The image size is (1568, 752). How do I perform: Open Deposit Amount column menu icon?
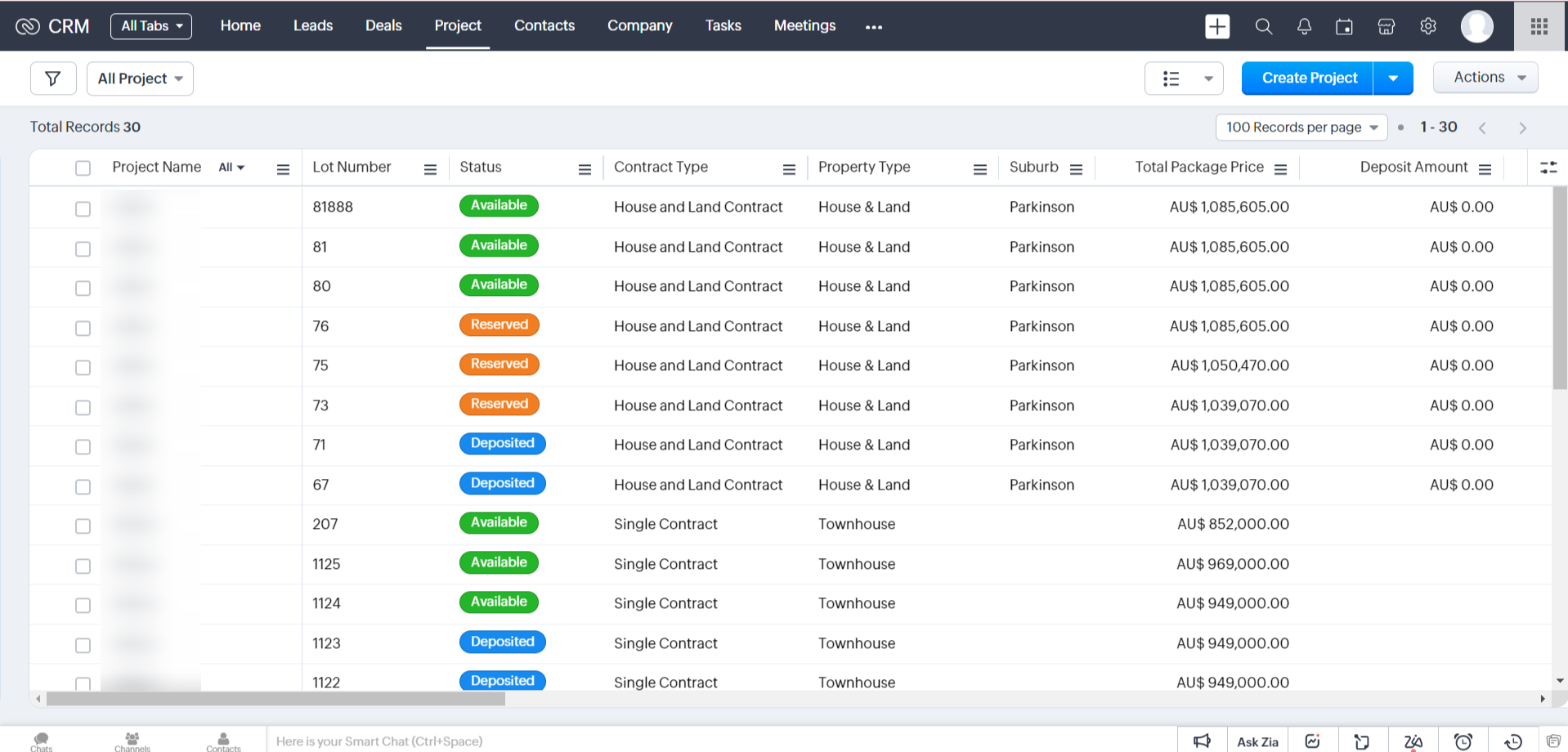[x=1485, y=169]
